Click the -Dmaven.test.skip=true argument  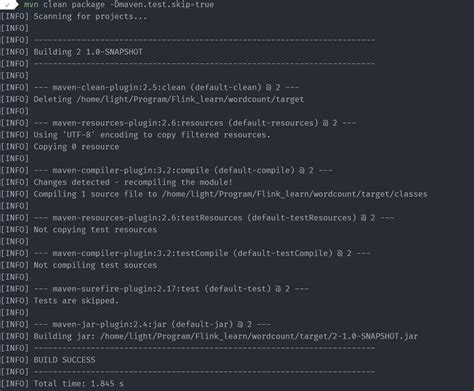coord(162,4)
